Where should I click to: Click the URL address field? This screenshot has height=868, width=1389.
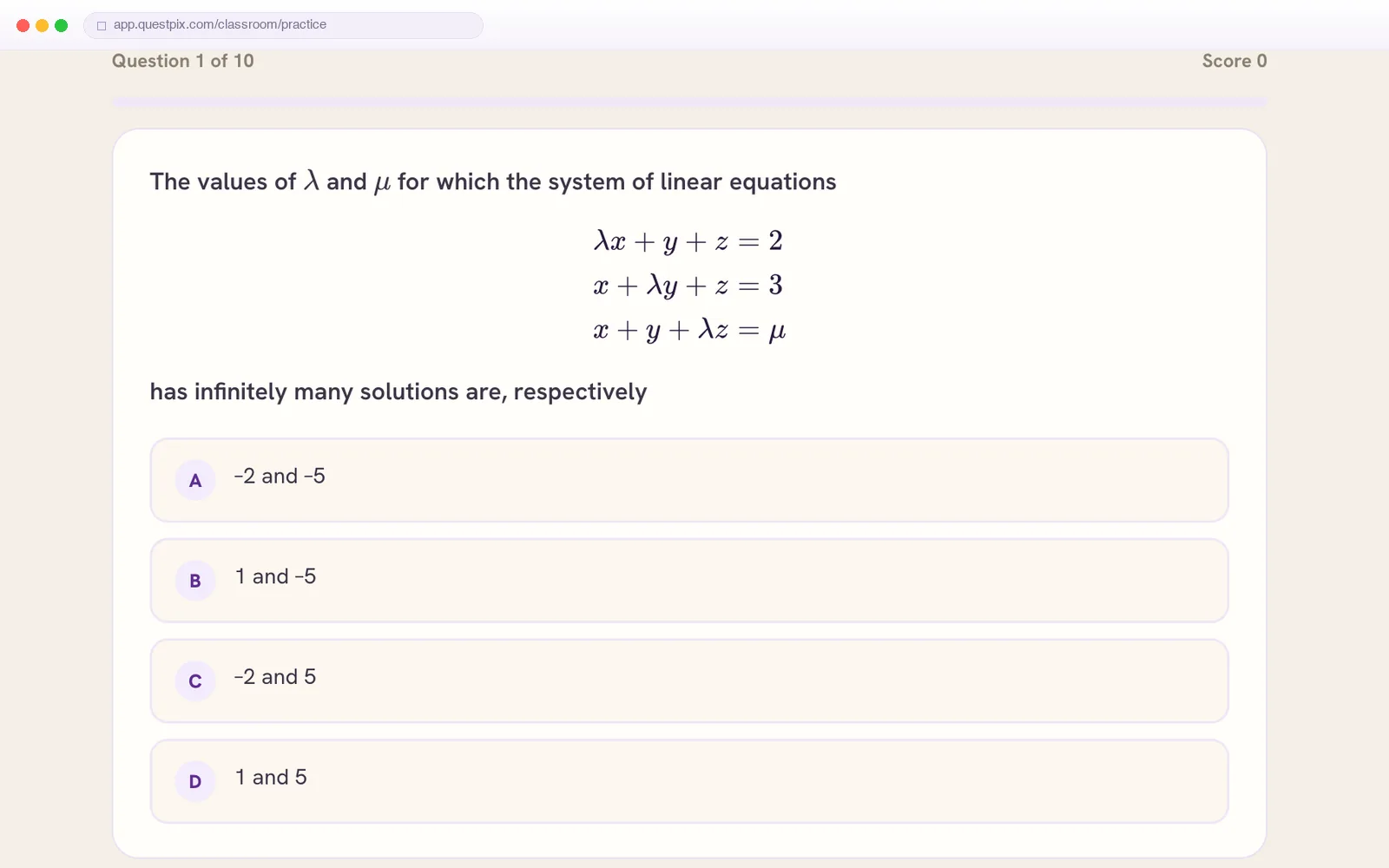click(283, 25)
